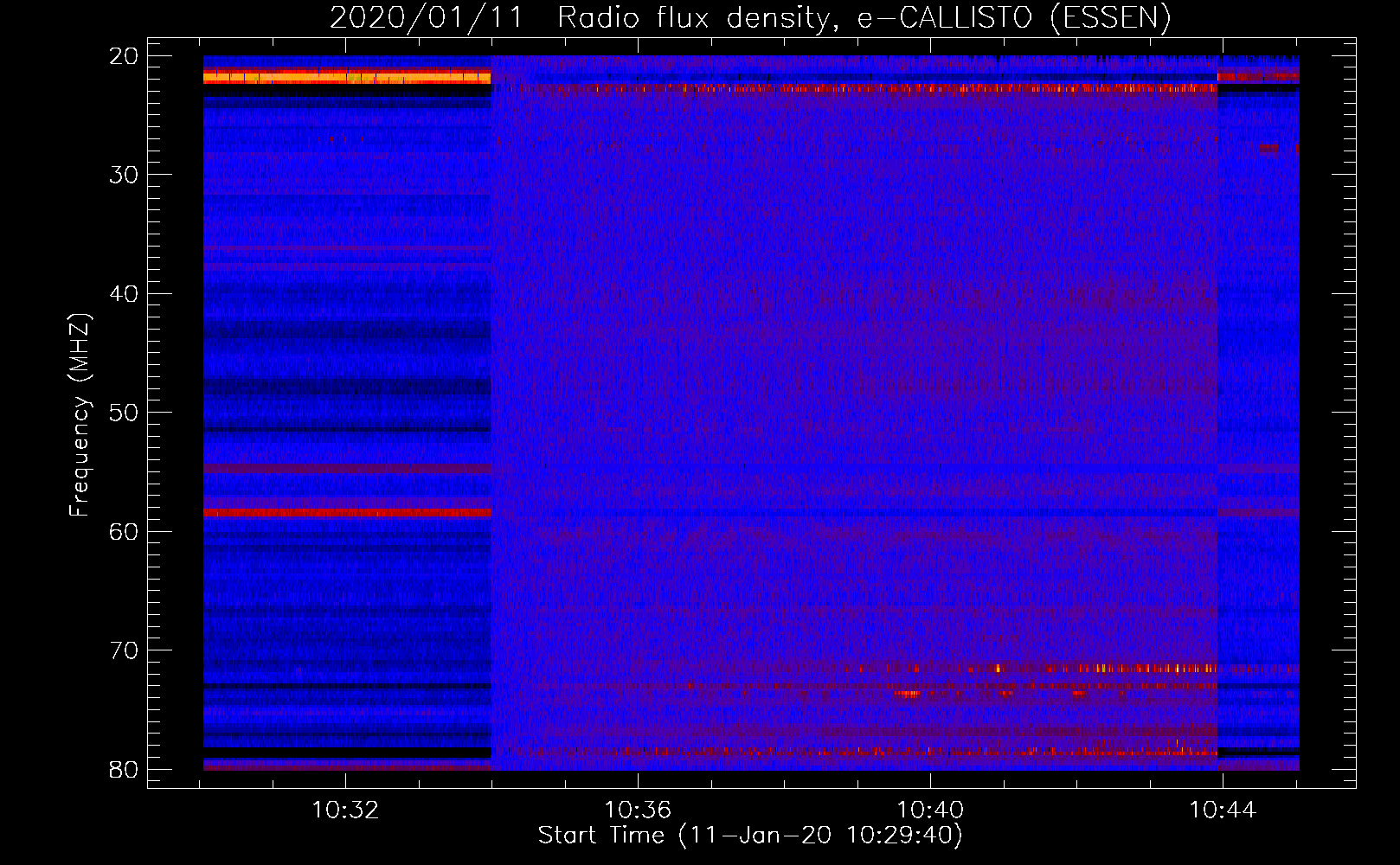
Task: Click the 'Frequency (MHZ)' axis label
Action: (x=80, y=415)
